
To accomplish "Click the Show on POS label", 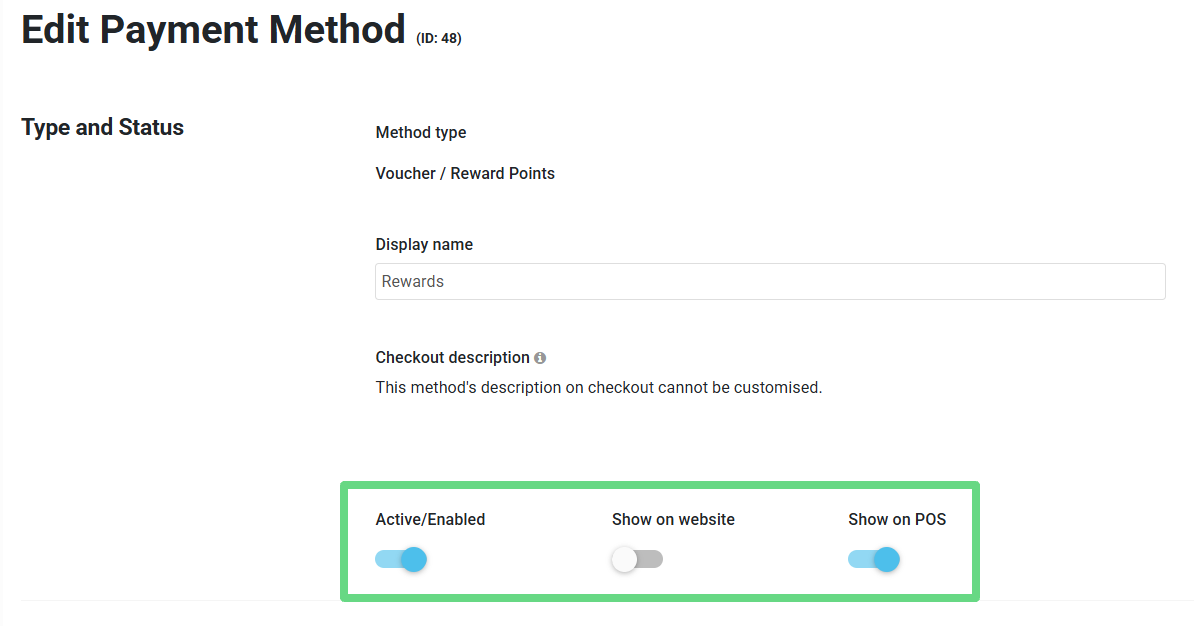I will (x=897, y=520).
